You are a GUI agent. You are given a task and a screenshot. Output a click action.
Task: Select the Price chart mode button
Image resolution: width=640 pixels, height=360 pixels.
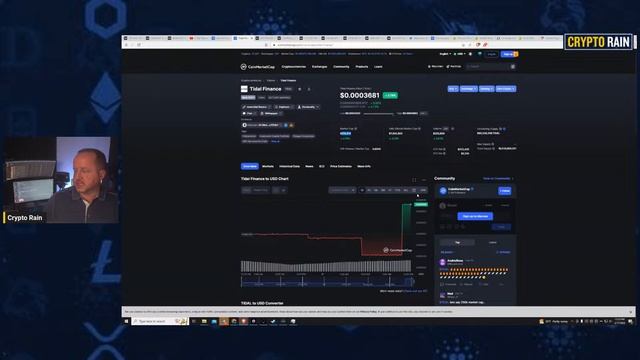[246, 190]
